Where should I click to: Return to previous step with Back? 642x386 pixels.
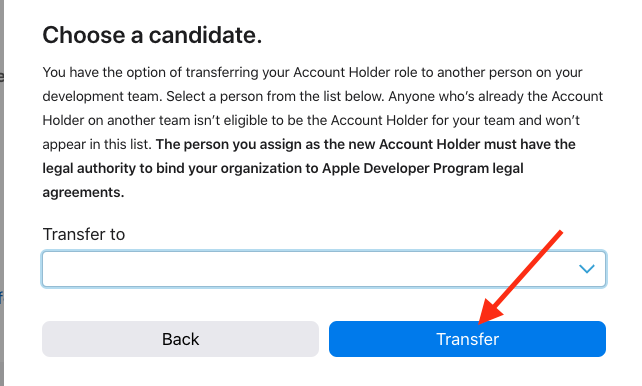(181, 339)
